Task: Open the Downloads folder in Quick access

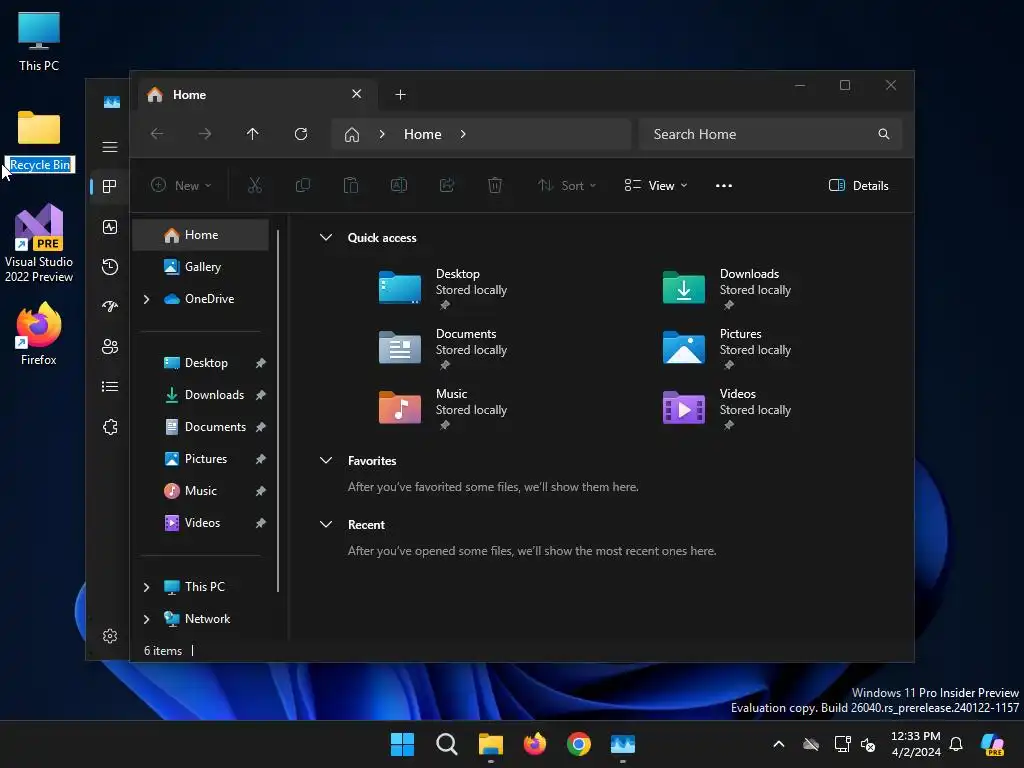Action: coord(727,288)
